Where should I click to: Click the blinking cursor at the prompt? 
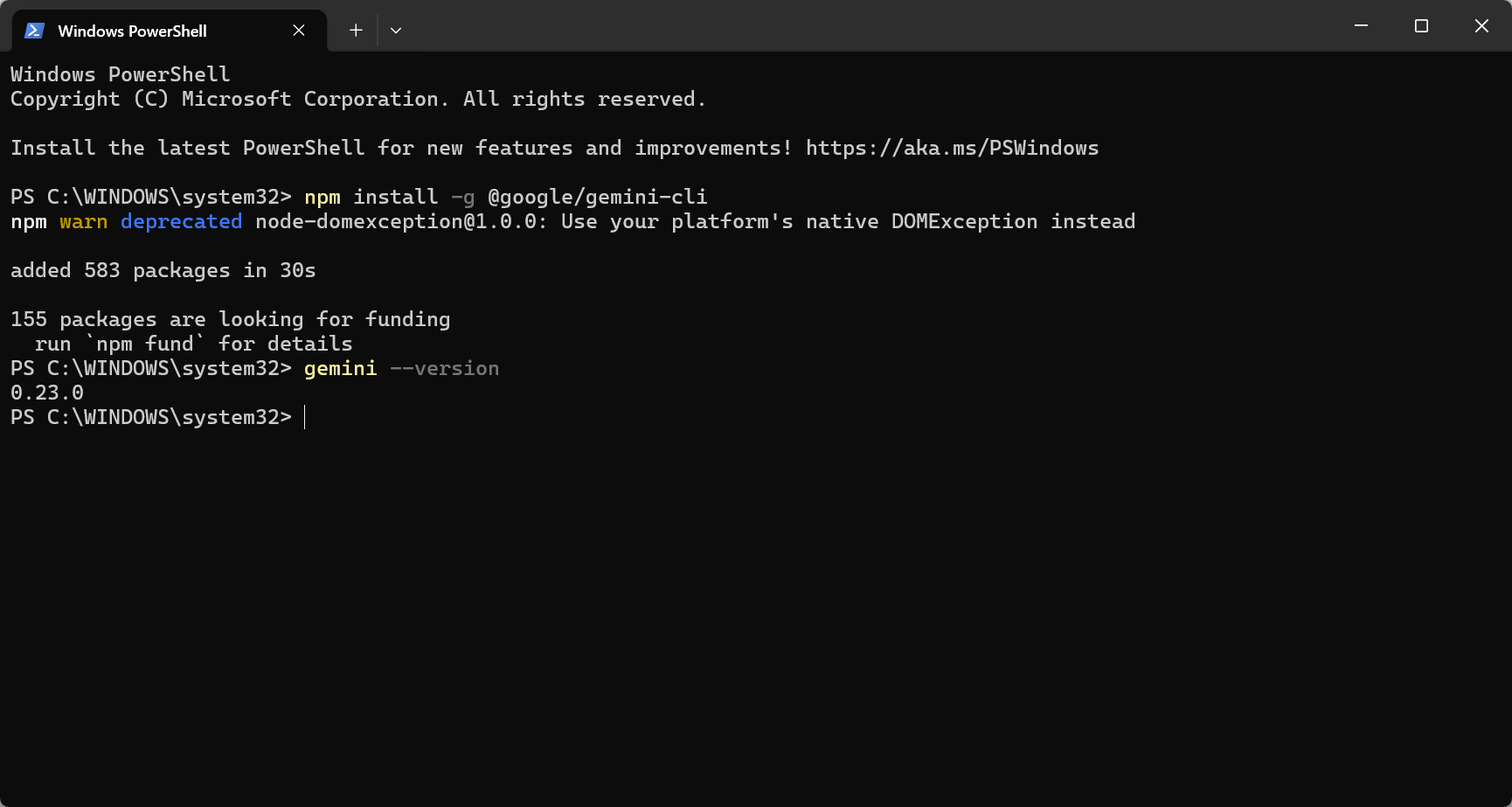pos(305,417)
